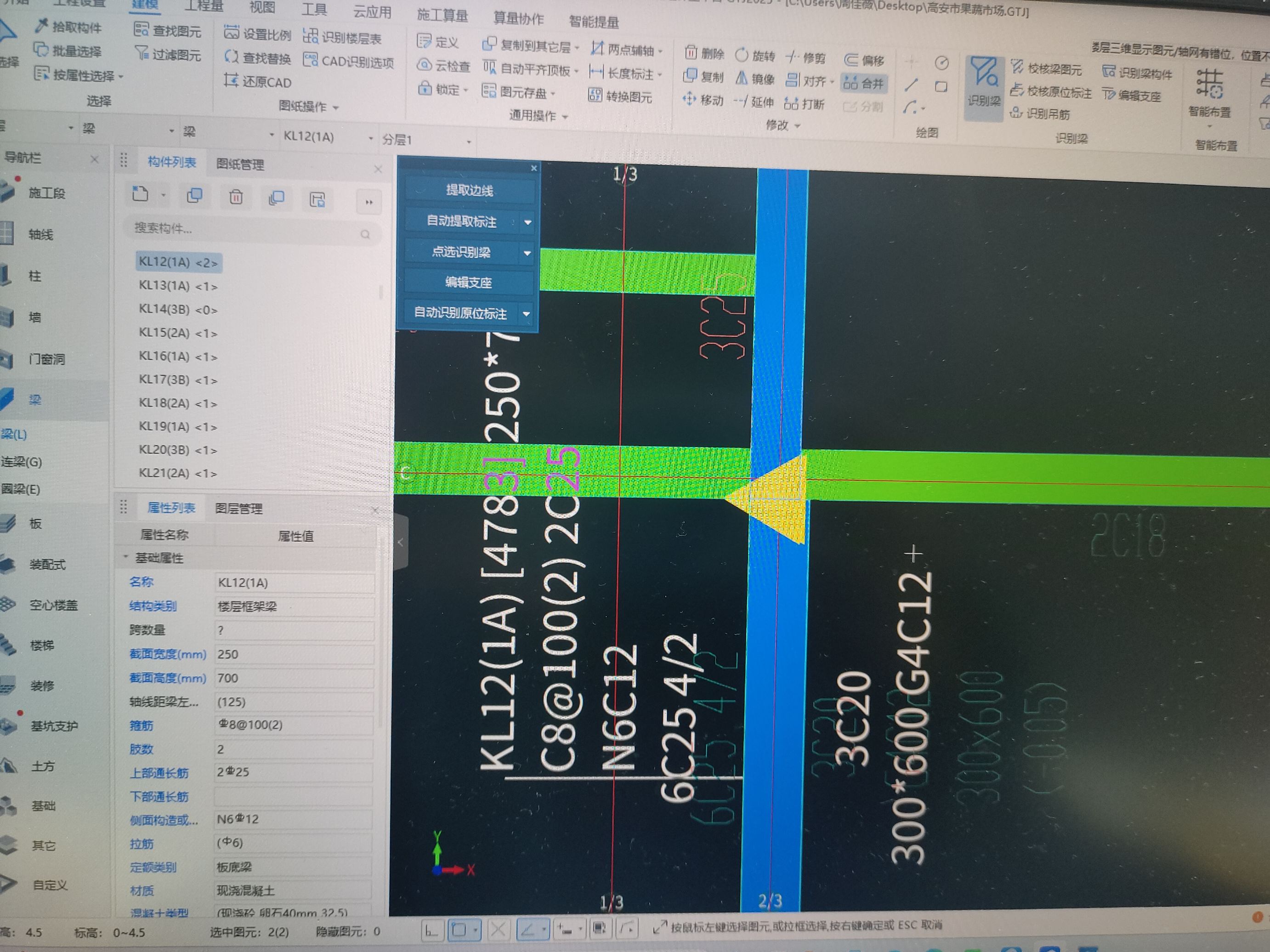The image size is (1270, 952).
Task: Click the 镜像 mirror tool icon
Action: (742, 78)
